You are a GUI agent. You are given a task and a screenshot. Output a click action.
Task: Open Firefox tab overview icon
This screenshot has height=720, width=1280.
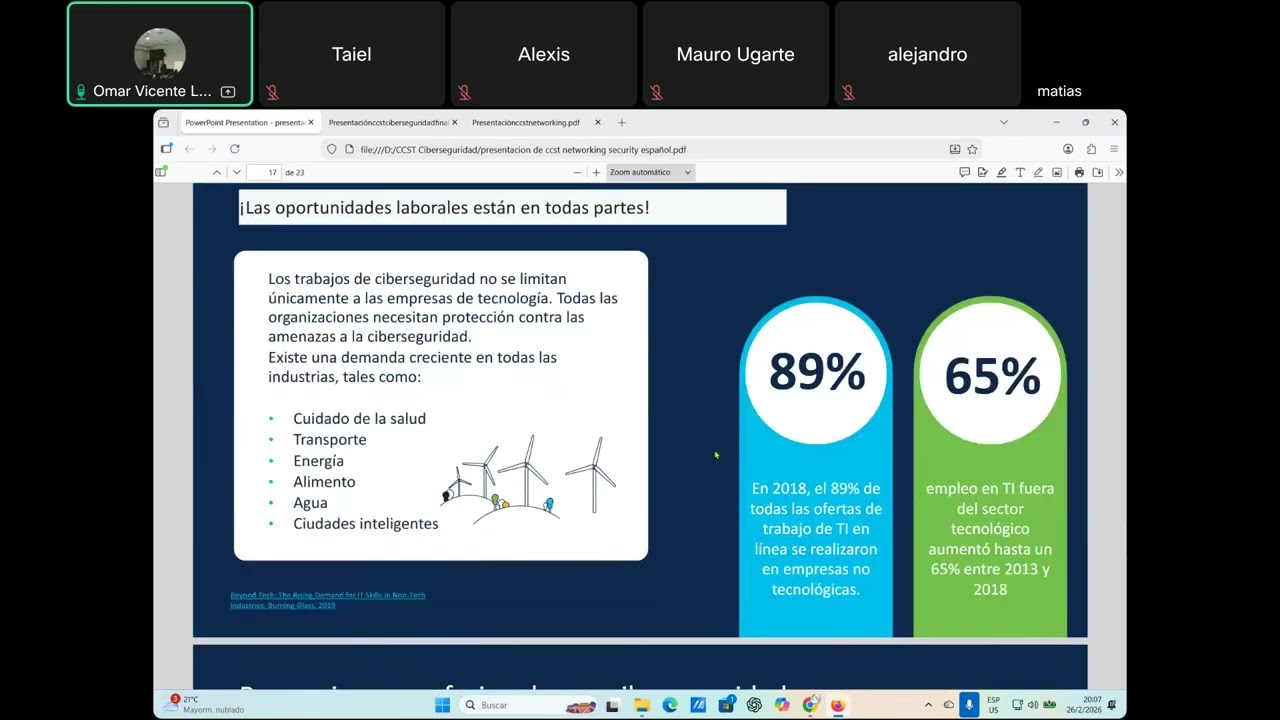click(163, 123)
